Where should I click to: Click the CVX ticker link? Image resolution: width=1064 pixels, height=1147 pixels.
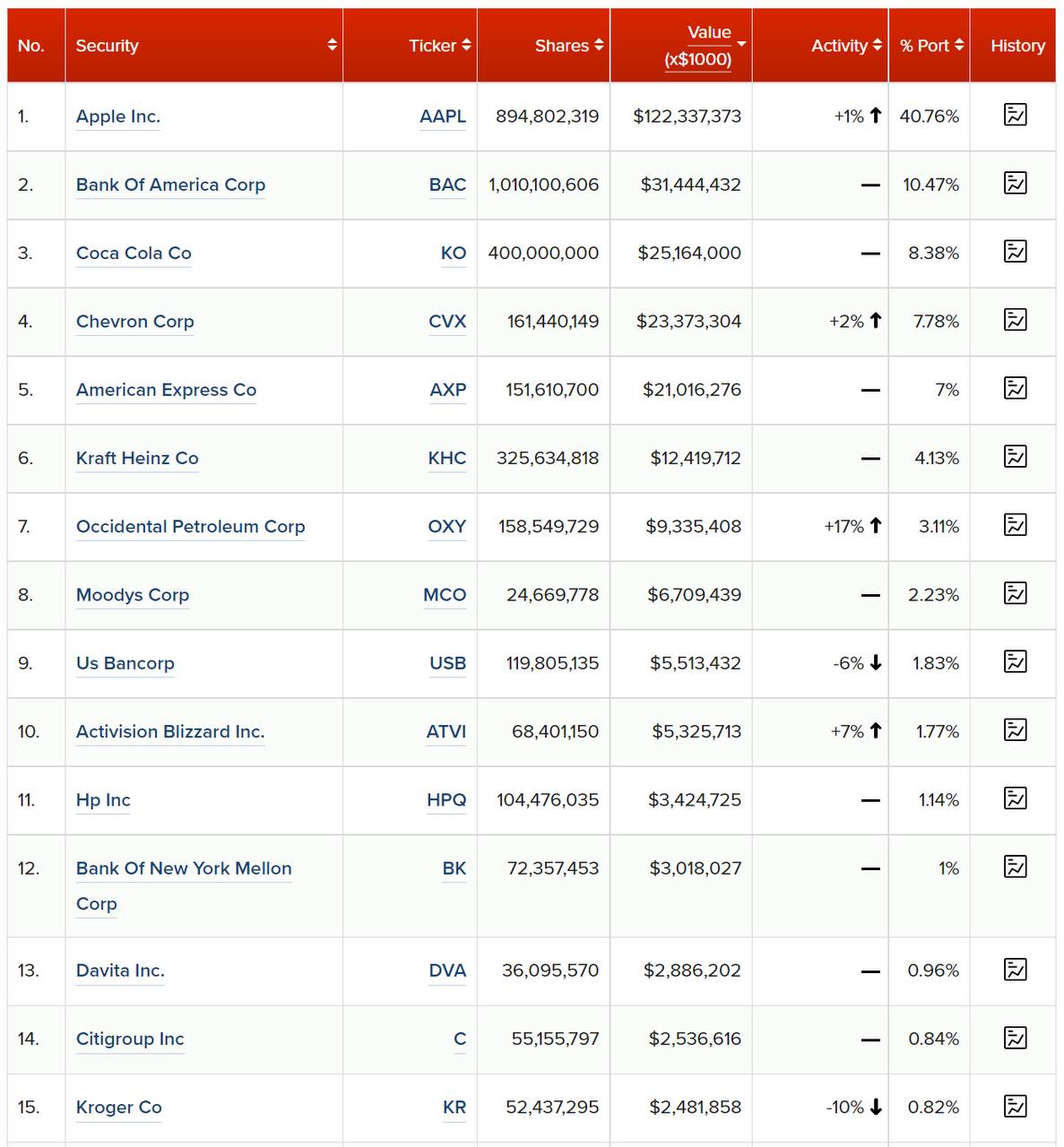(447, 321)
